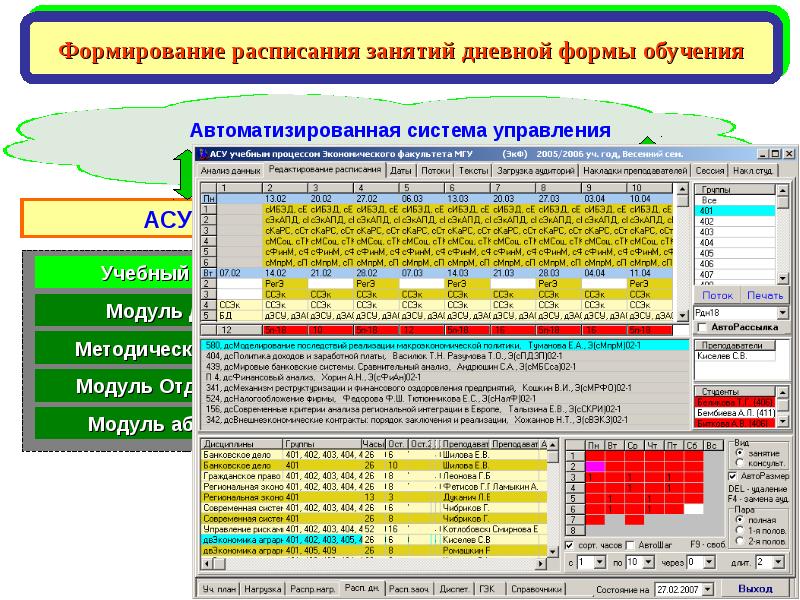Go to the Сессия tab
800x600 pixels.
[709, 171]
